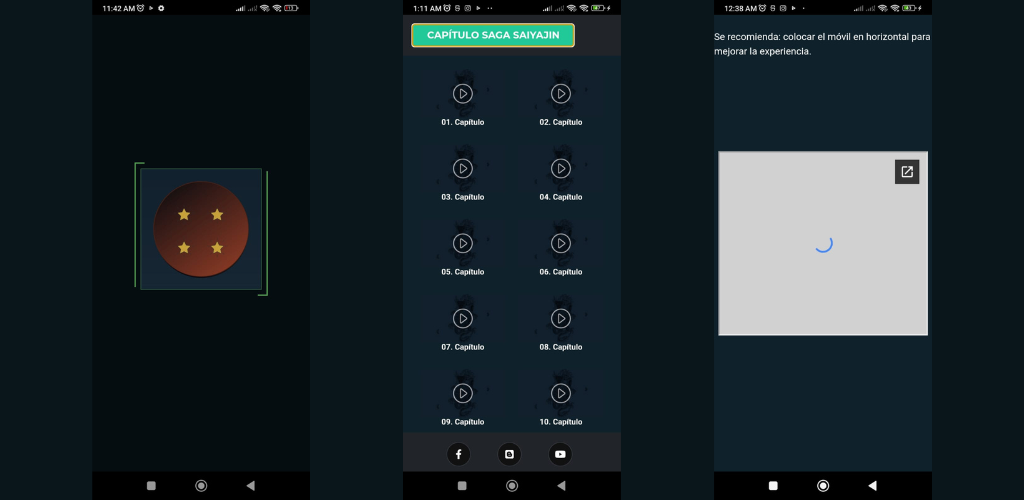Image resolution: width=1024 pixels, height=500 pixels.
Task: Click the '02. Capítulo' label text
Action: (561, 122)
